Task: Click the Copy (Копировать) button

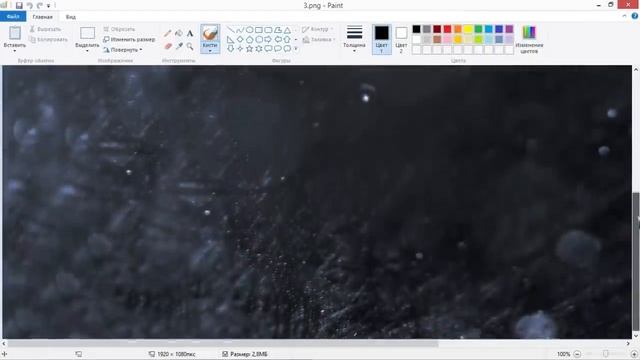Action: click(x=48, y=40)
